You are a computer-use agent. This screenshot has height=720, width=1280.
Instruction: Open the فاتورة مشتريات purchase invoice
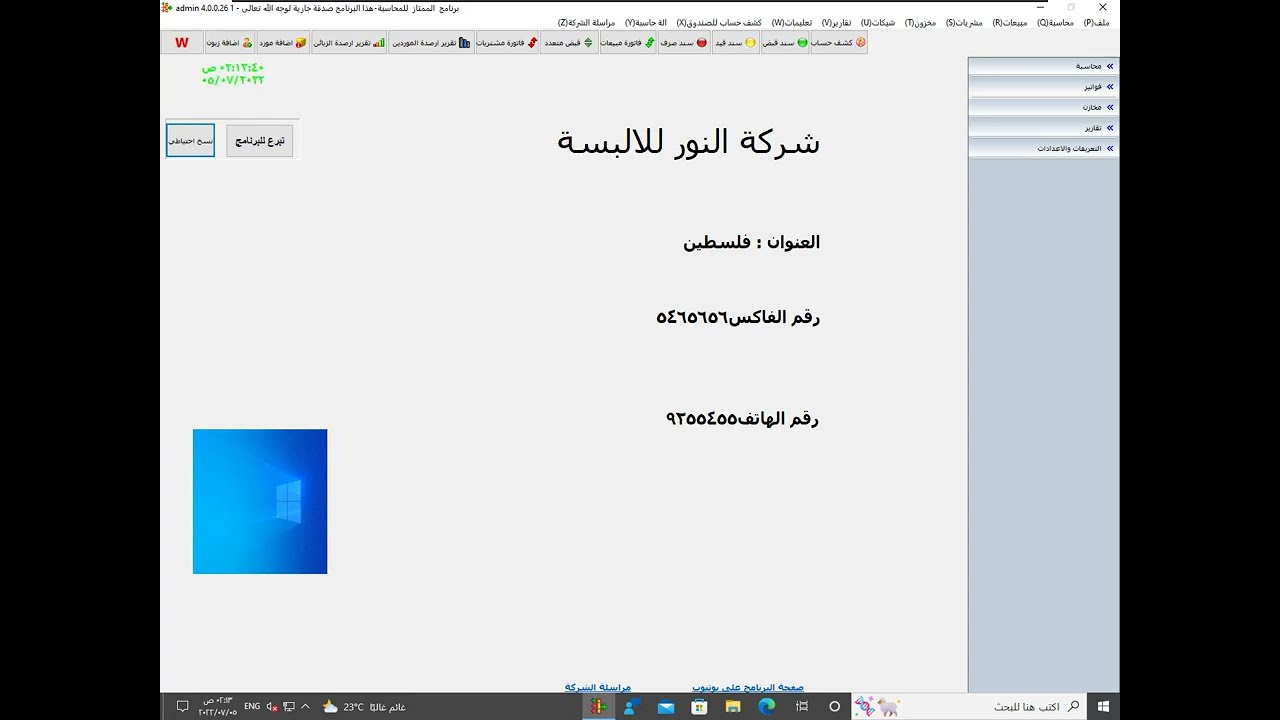[507, 43]
